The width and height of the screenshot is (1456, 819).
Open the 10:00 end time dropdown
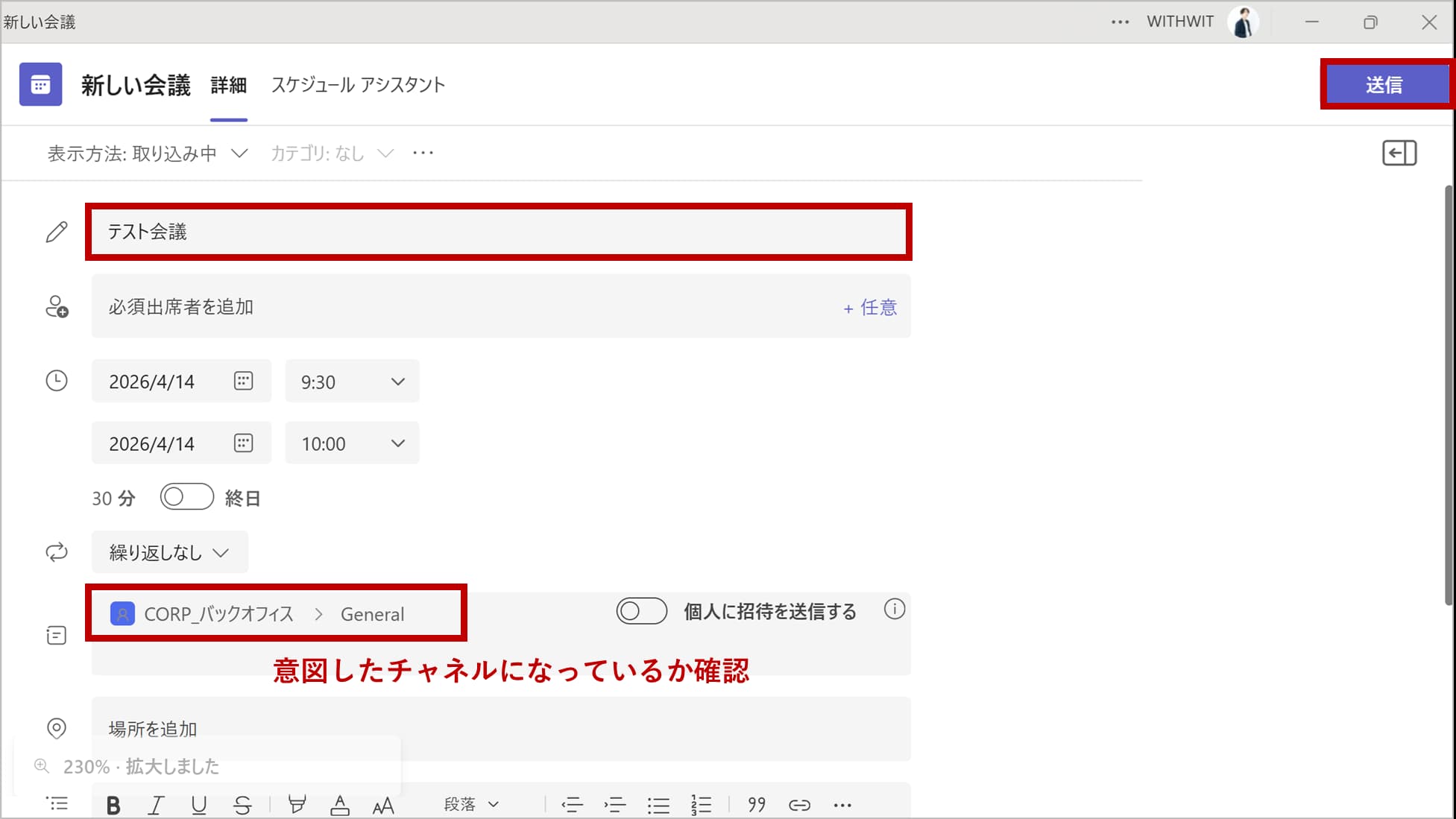click(x=352, y=443)
